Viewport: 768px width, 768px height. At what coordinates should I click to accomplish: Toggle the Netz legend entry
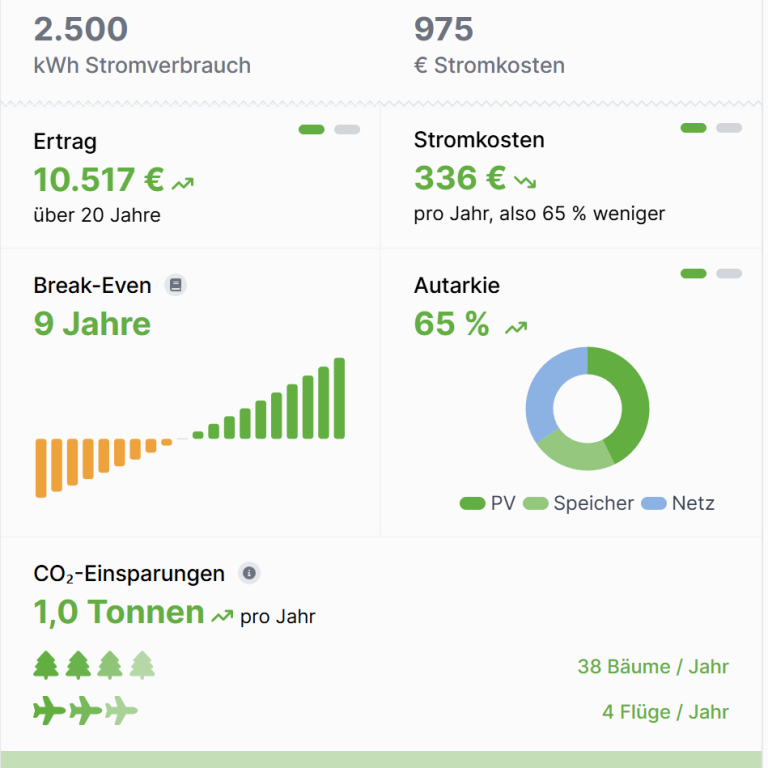coord(678,504)
